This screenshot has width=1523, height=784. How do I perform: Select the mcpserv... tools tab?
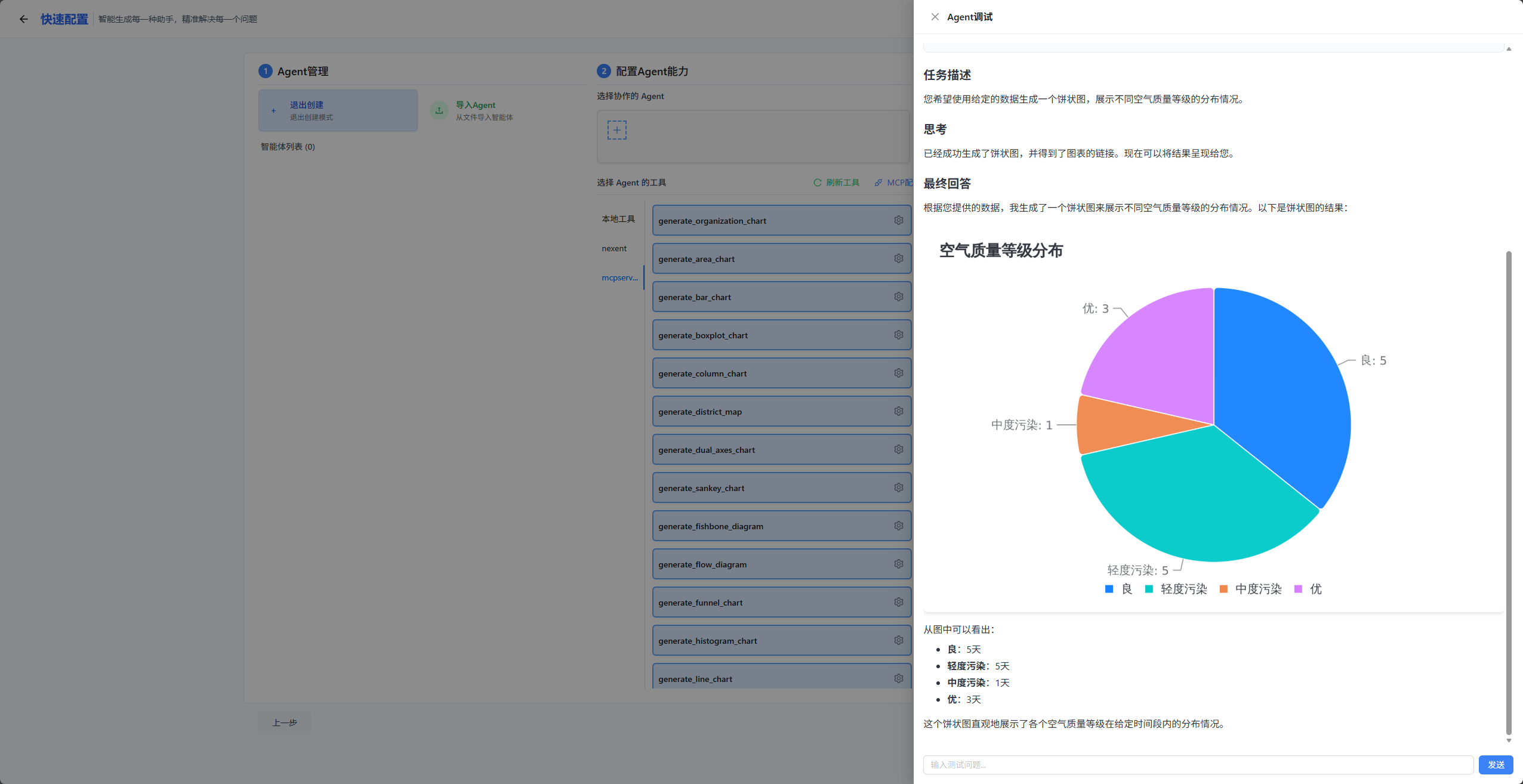pos(619,277)
